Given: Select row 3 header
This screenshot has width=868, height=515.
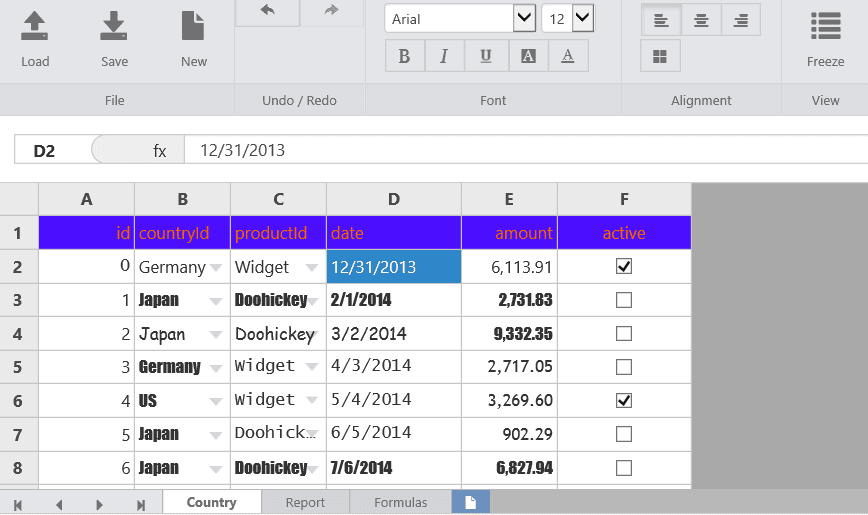Looking at the screenshot, I should [19, 300].
